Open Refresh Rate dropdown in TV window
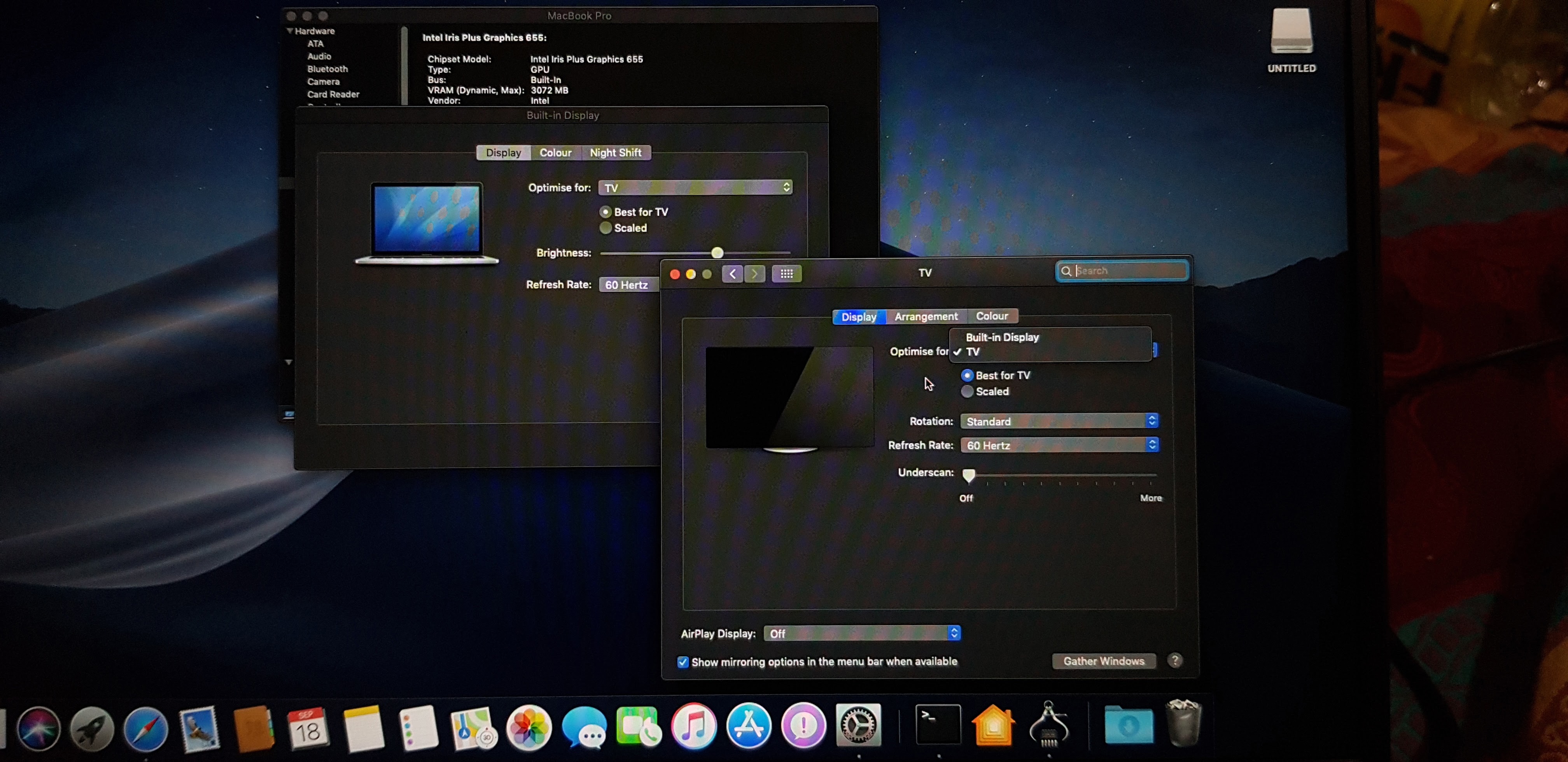 (x=1059, y=446)
